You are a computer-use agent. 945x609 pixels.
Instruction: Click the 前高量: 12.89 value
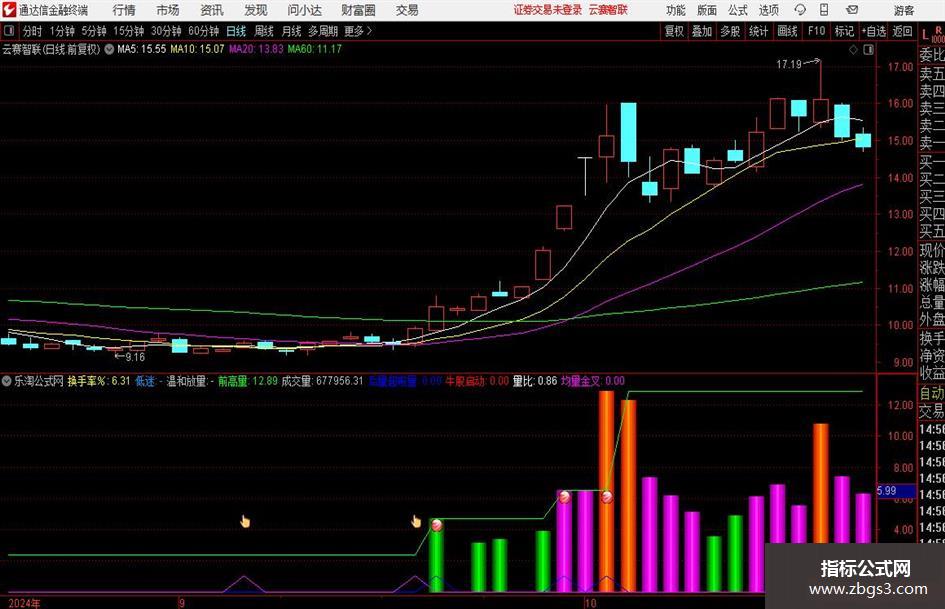(248, 380)
